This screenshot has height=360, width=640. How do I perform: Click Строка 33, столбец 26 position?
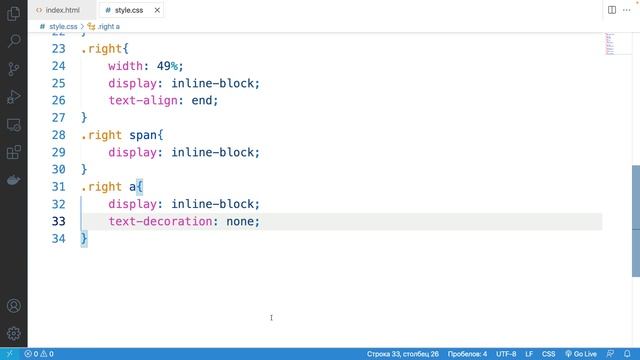pos(402,354)
